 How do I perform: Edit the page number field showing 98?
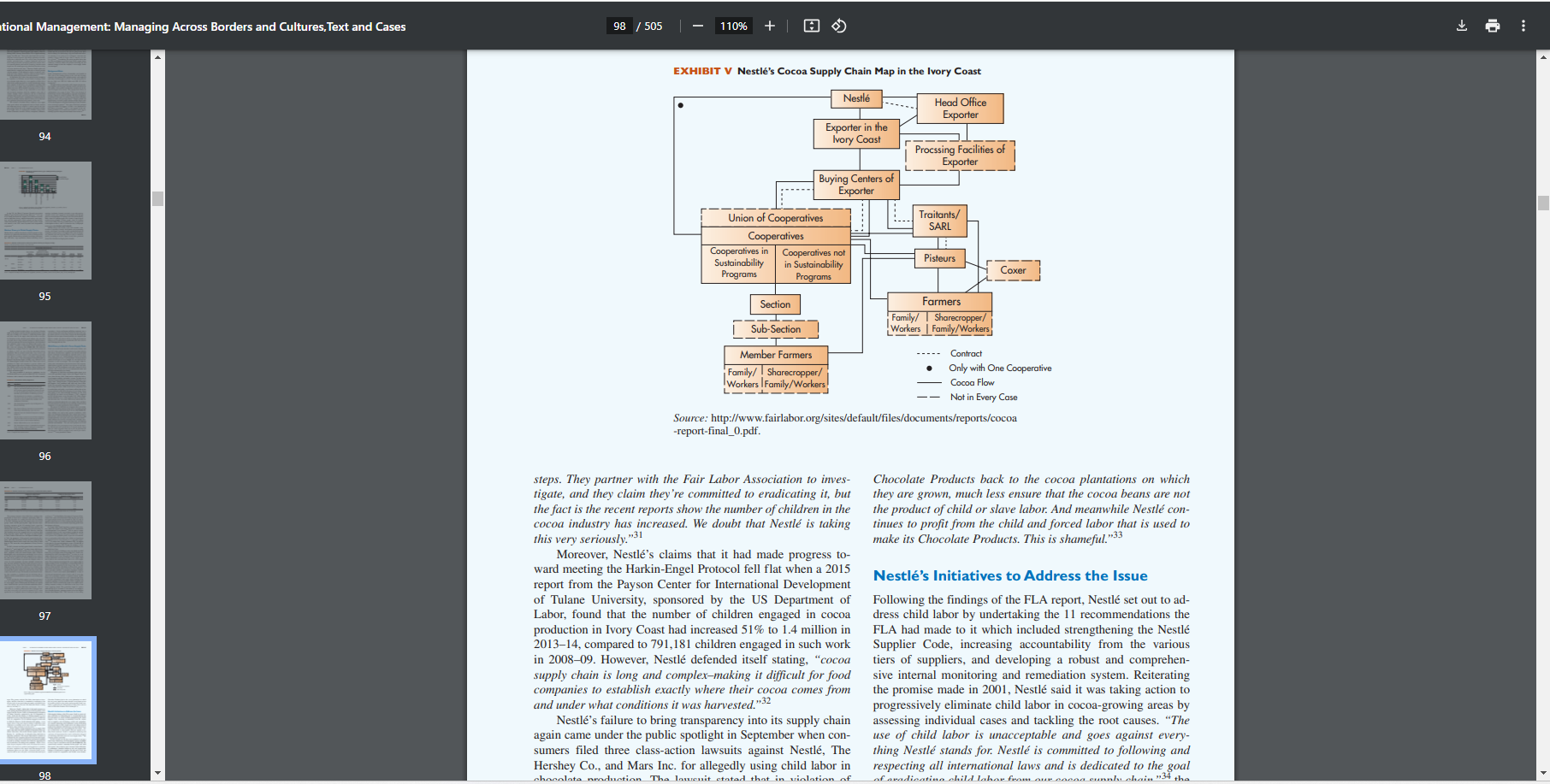[619, 27]
